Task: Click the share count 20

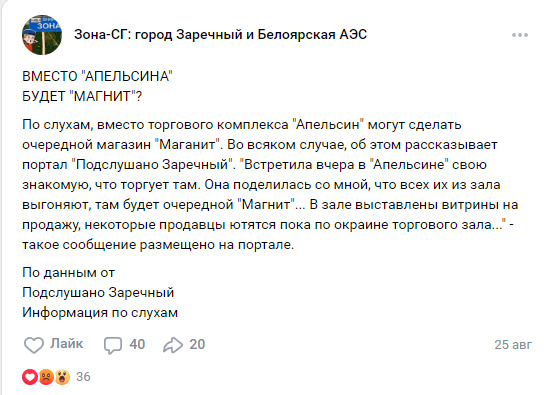Action: tap(197, 344)
